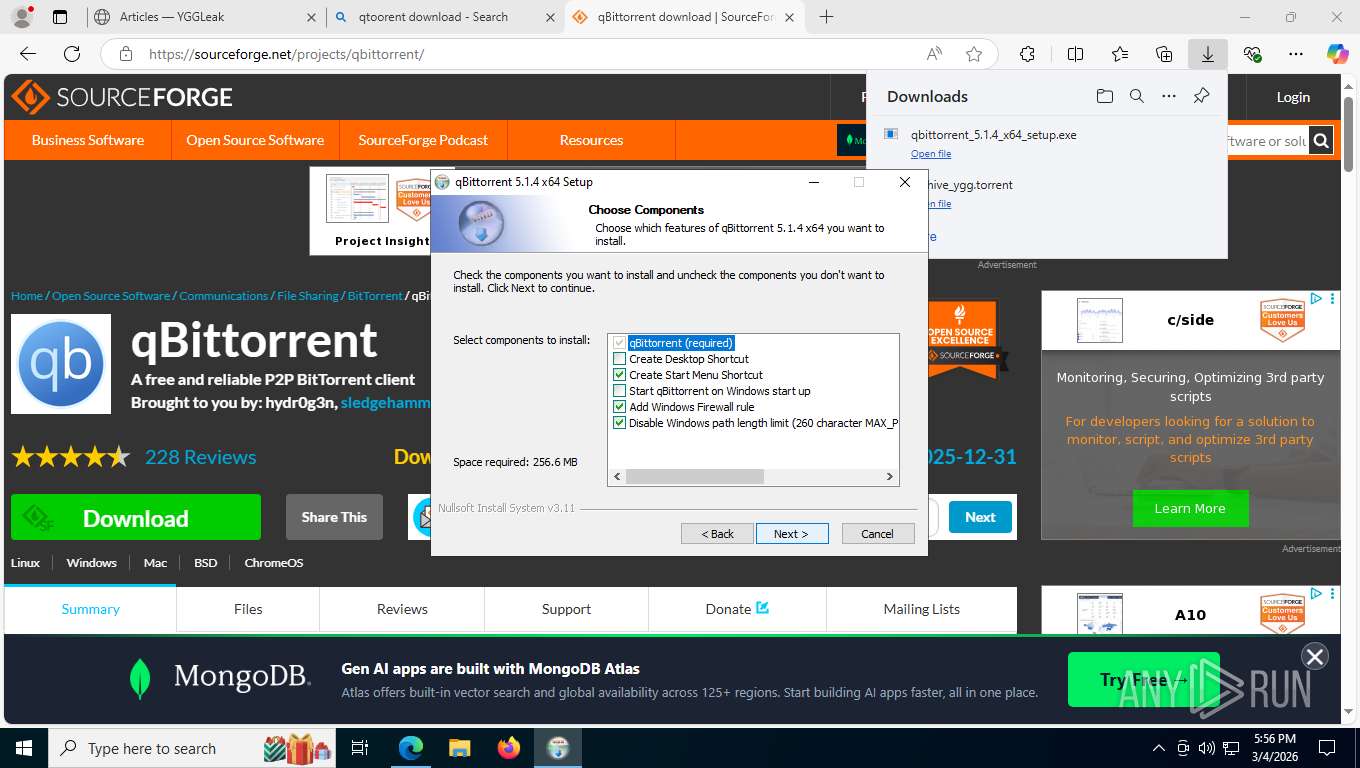Open Collections icon in Edge toolbar
The width and height of the screenshot is (1360, 768).
point(1164,54)
